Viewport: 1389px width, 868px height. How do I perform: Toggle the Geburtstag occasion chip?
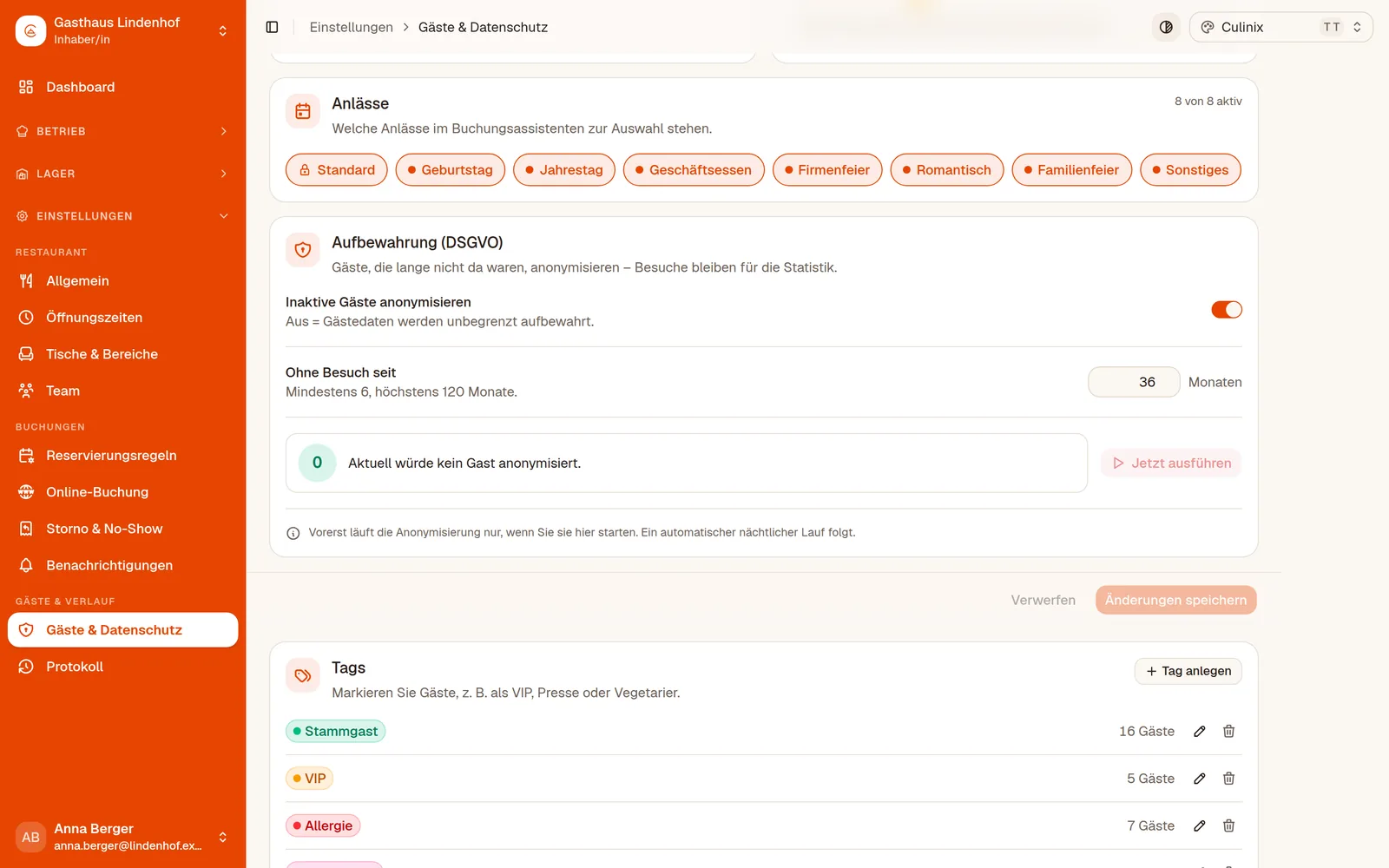tap(451, 170)
